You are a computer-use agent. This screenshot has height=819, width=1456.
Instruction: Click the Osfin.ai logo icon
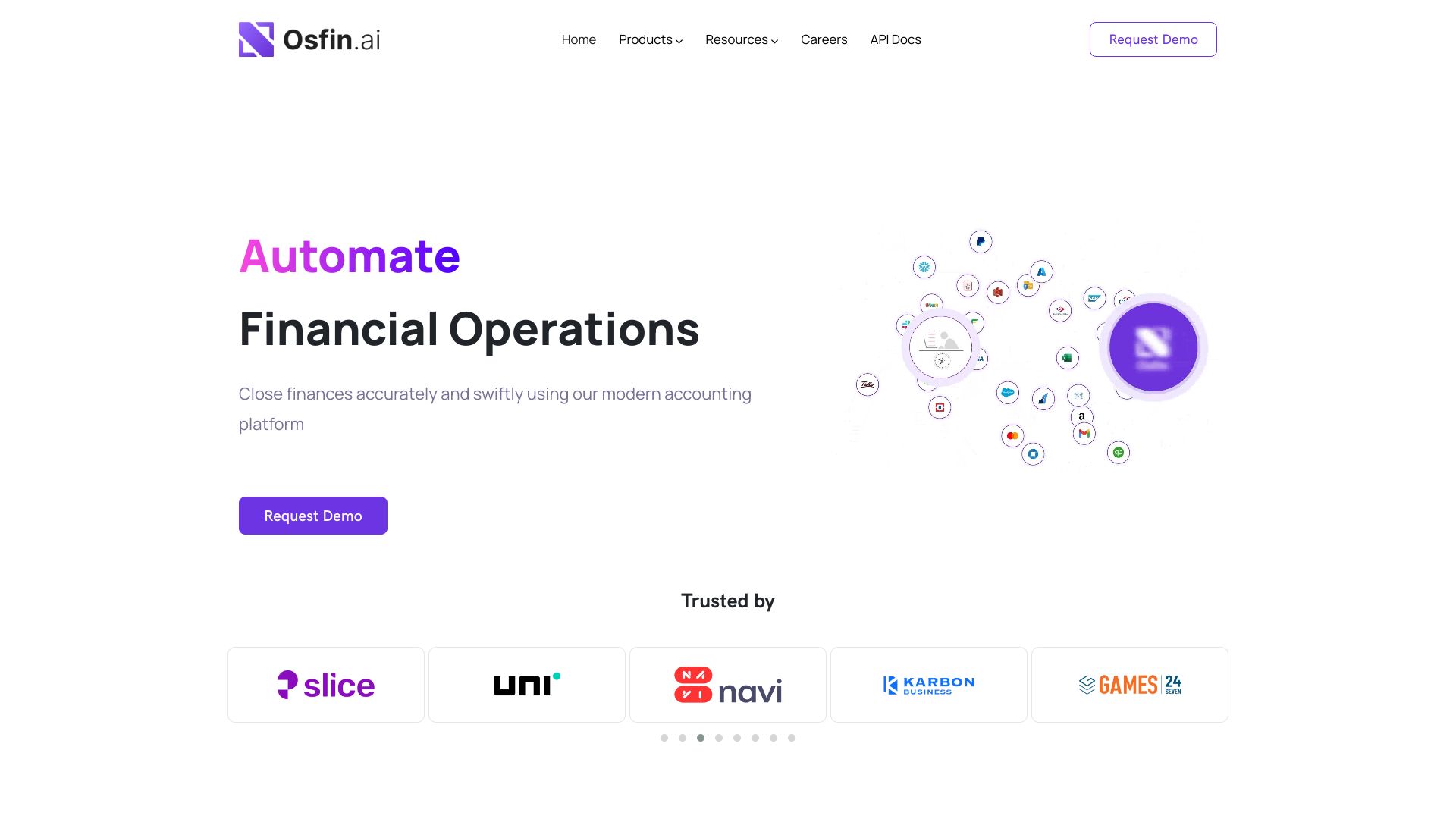click(255, 39)
